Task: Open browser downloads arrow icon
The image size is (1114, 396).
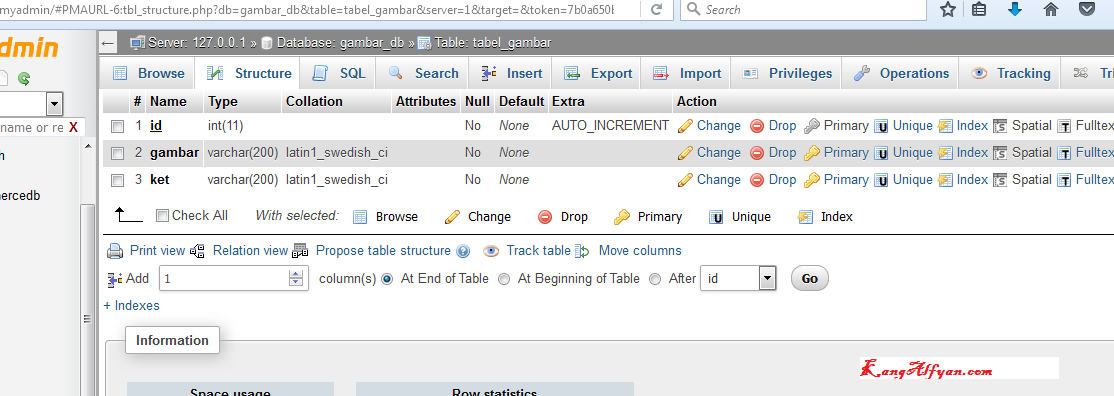Action: (x=1015, y=9)
